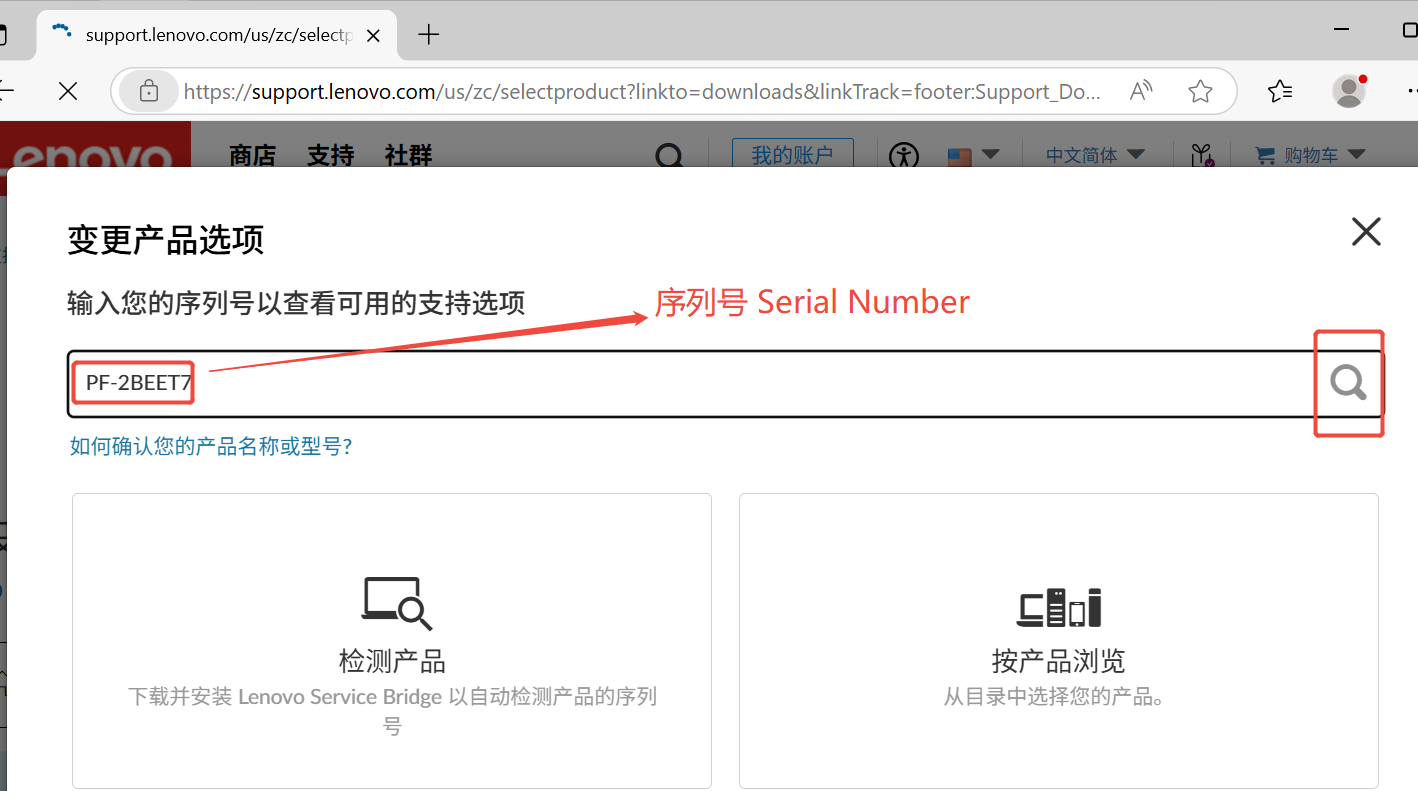Open a new browser tab

(x=429, y=35)
